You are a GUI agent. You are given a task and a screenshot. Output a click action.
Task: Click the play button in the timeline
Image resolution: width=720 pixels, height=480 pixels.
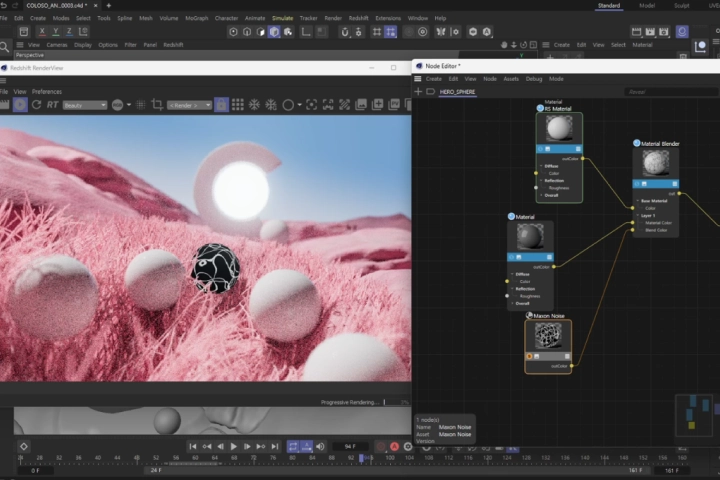pos(233,446)
